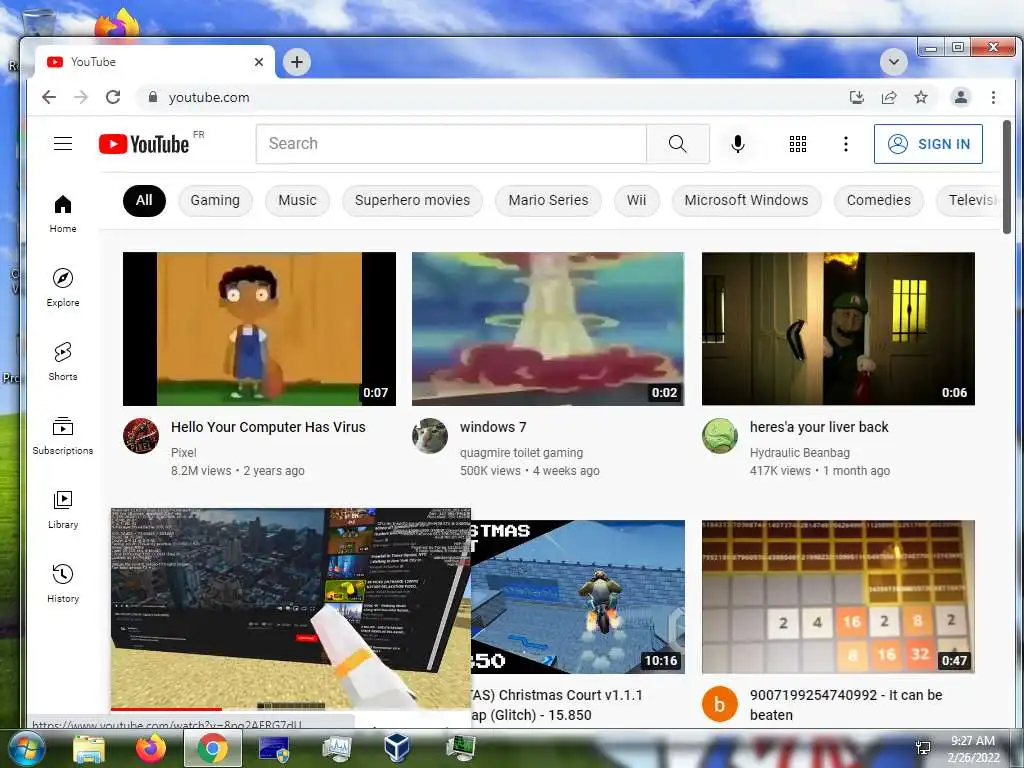The width and height of the screenshot is (1024, 768).
Task: Open the YouTube hamburger guide menu
Action: [63, 144]
